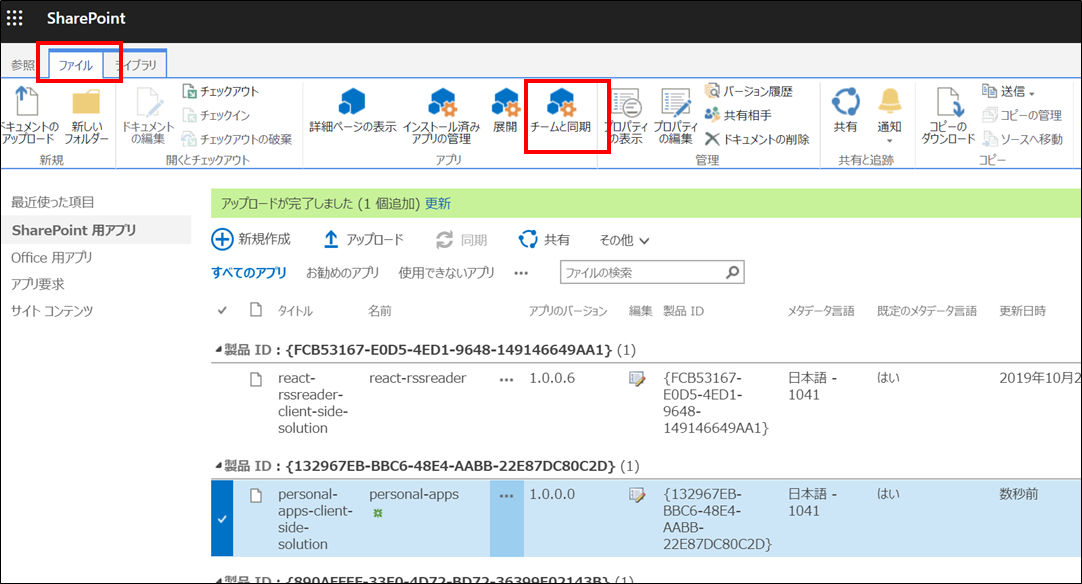The height and width of the screenshot is (584, 1082).
Task: Click チェックイン in the ribbon
Action: (216, 115)
